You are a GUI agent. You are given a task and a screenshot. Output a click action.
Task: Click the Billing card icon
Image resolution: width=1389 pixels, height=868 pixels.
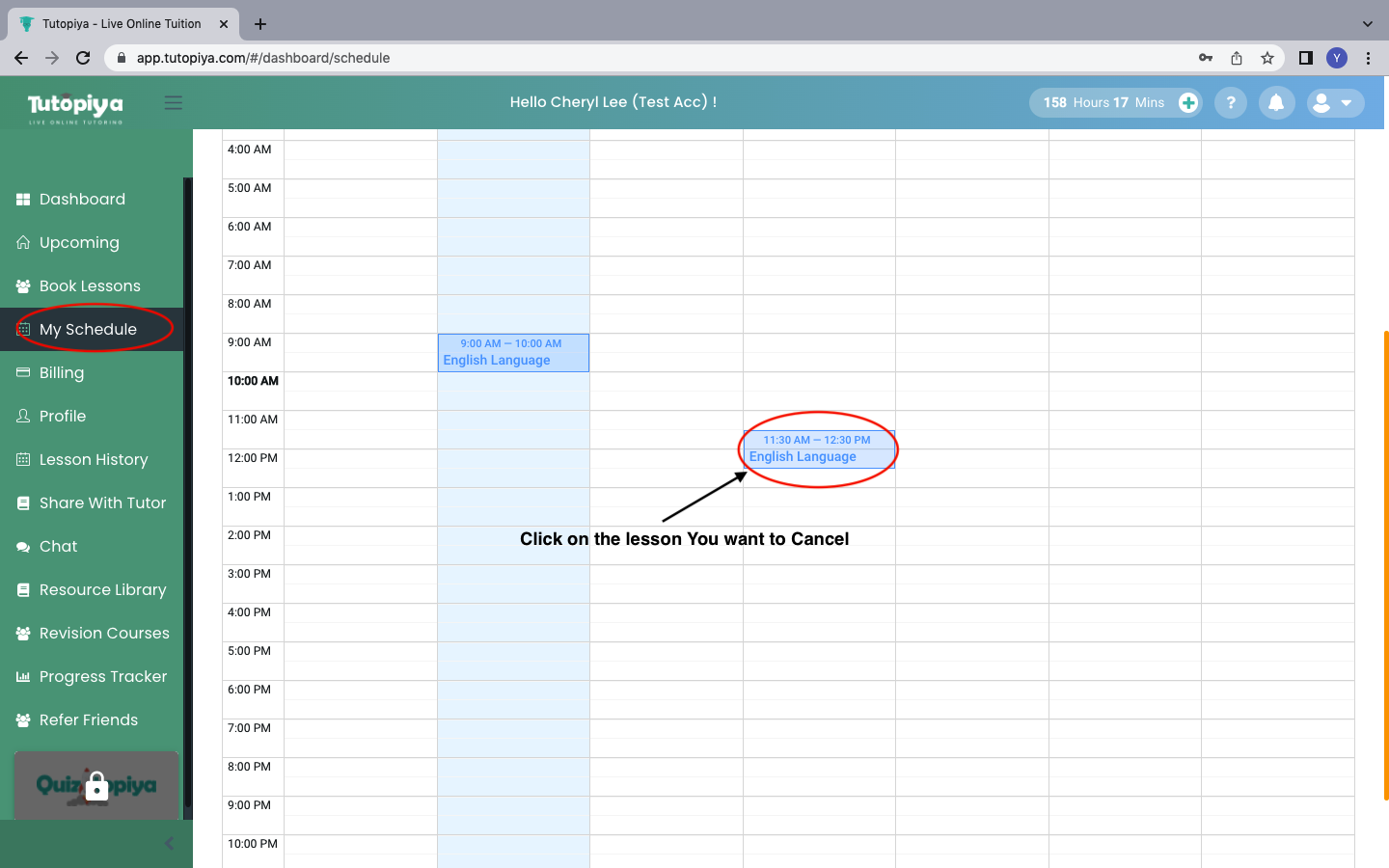pyautogui.click(x=23, y=373)
